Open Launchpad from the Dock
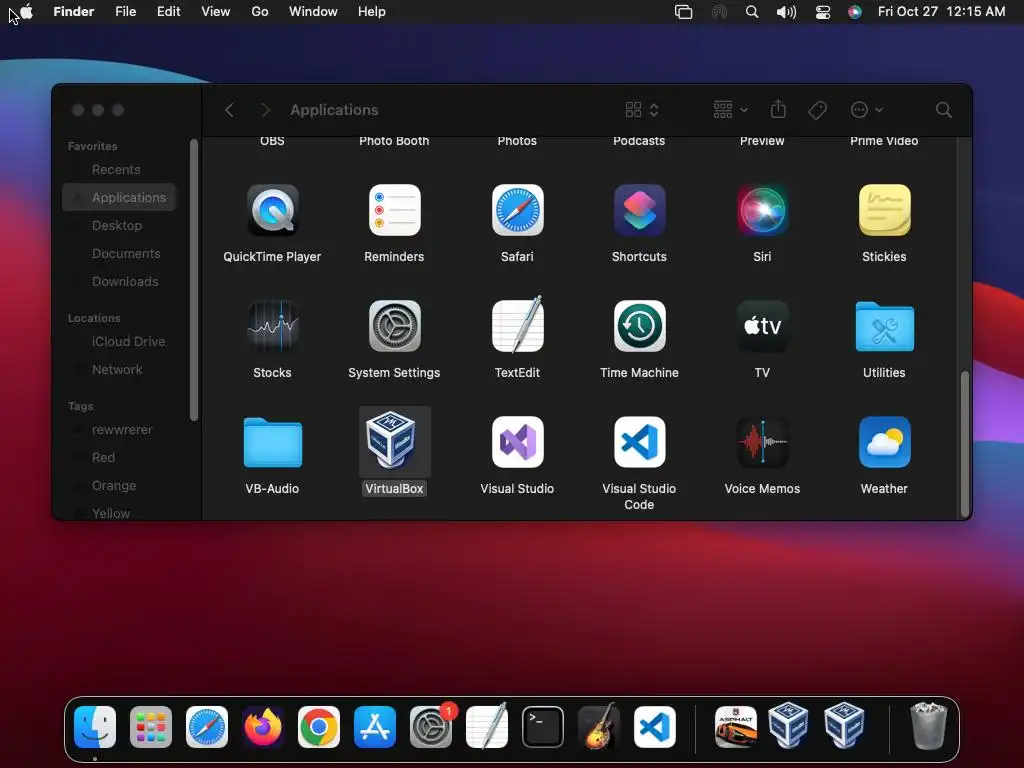Screen dimensions: 1024x768 tap(151, 727)
